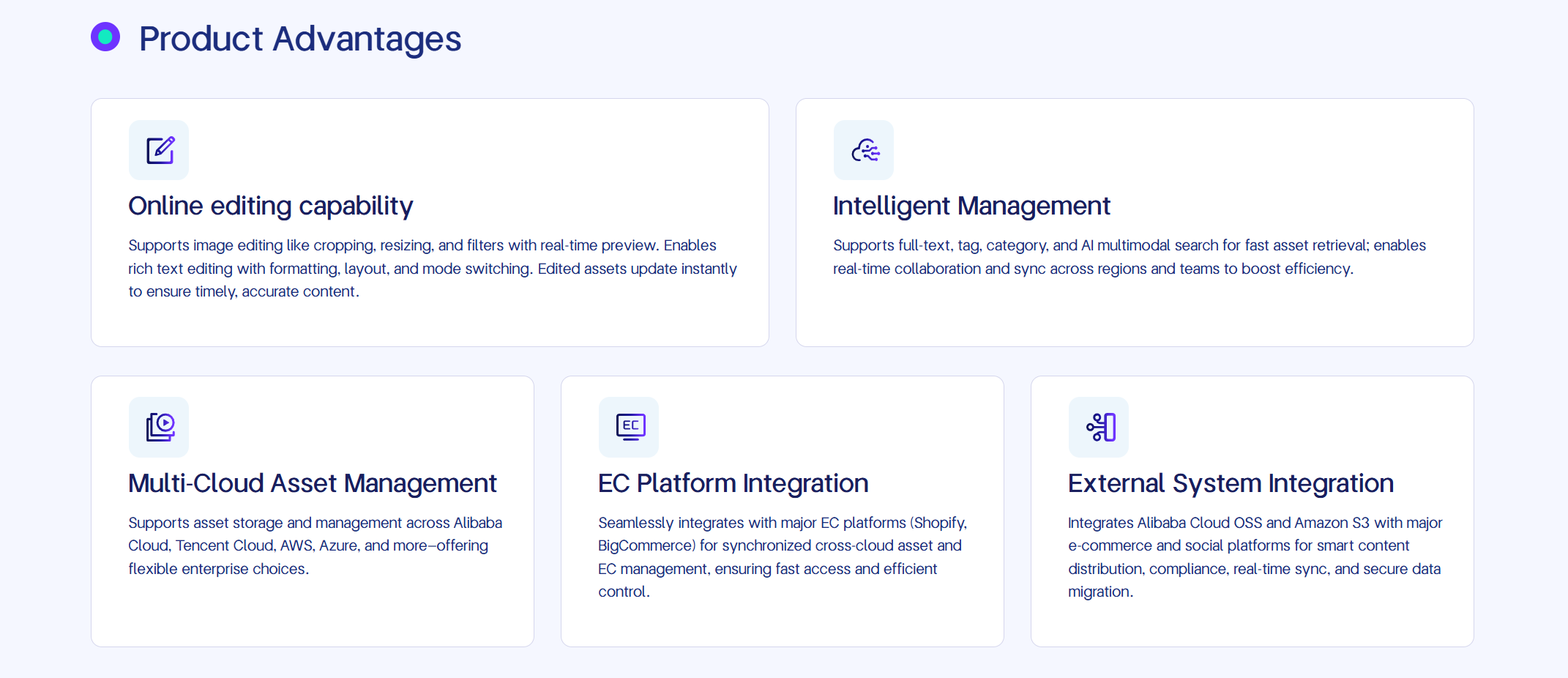The image size is (1568, 678).
Task: Click the play symbol within the asset management icon
Action: click(165, 424)
